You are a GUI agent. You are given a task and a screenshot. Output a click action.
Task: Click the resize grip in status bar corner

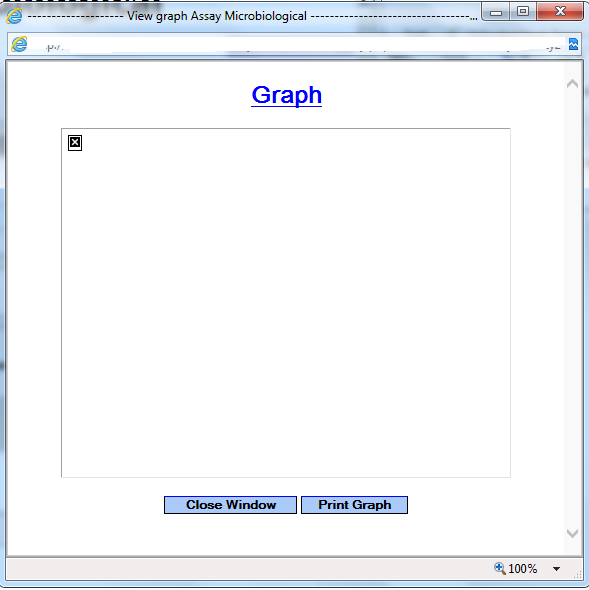coord(577,574)
